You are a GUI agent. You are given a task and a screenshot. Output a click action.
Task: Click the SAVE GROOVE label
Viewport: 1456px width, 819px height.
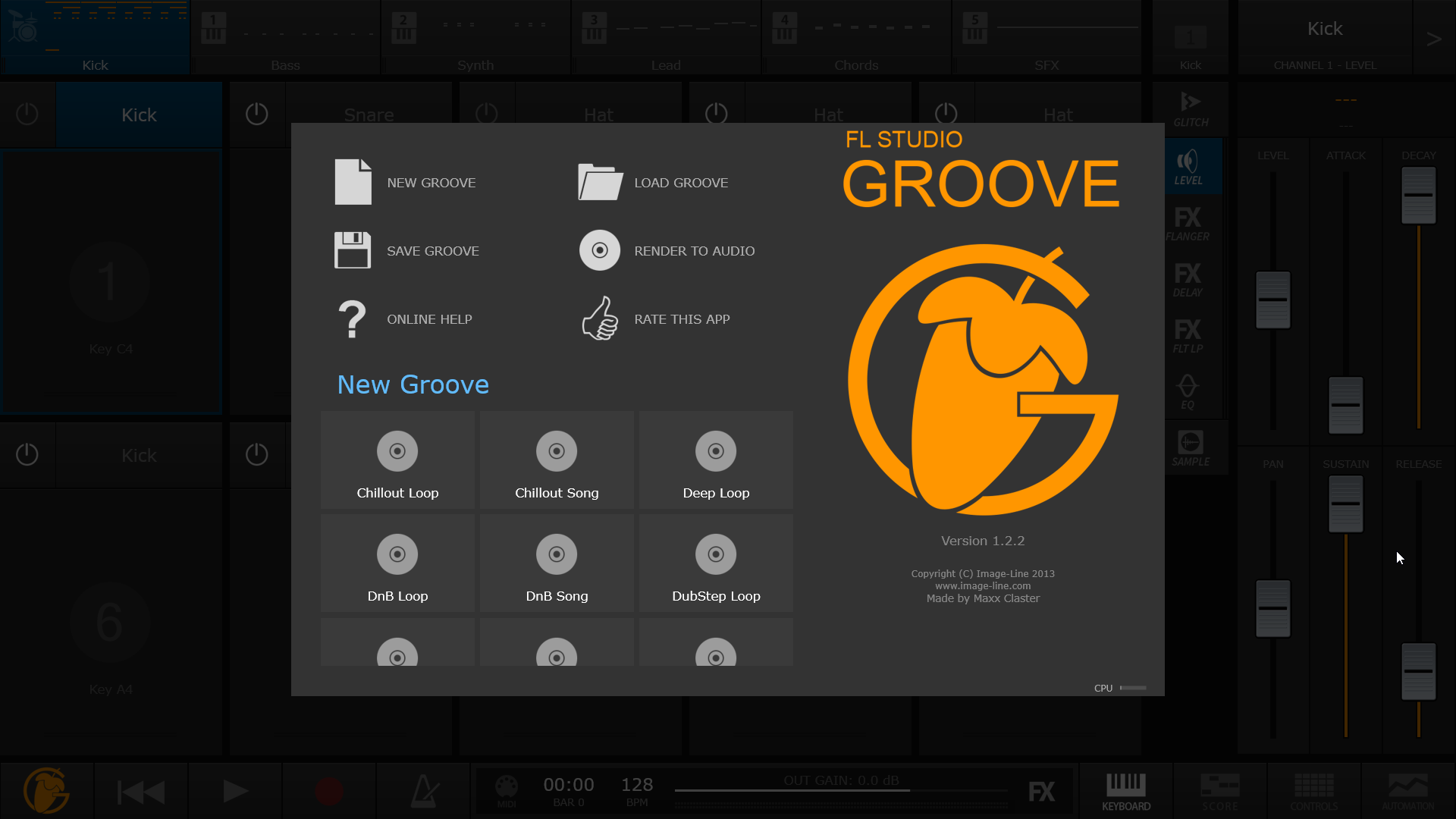coord(433,251)
